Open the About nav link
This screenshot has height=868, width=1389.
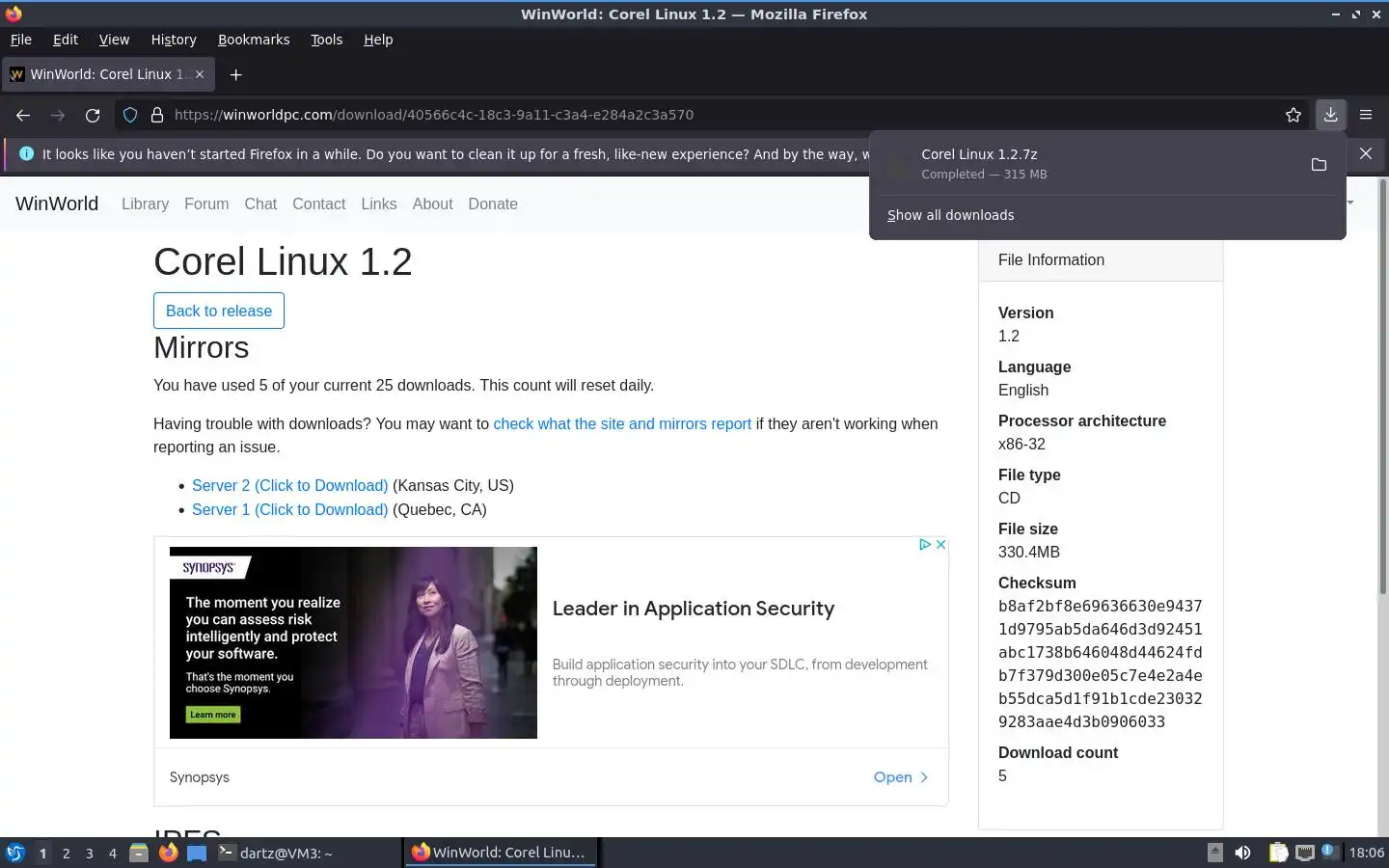click(432, 203)
